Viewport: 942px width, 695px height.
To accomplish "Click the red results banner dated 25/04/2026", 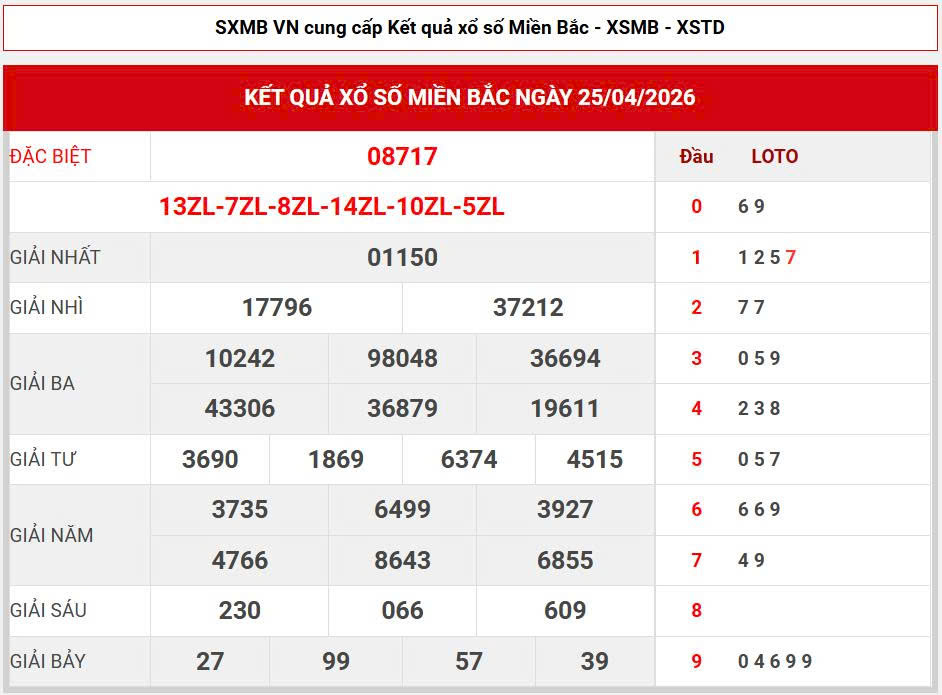I will [470, 97].
